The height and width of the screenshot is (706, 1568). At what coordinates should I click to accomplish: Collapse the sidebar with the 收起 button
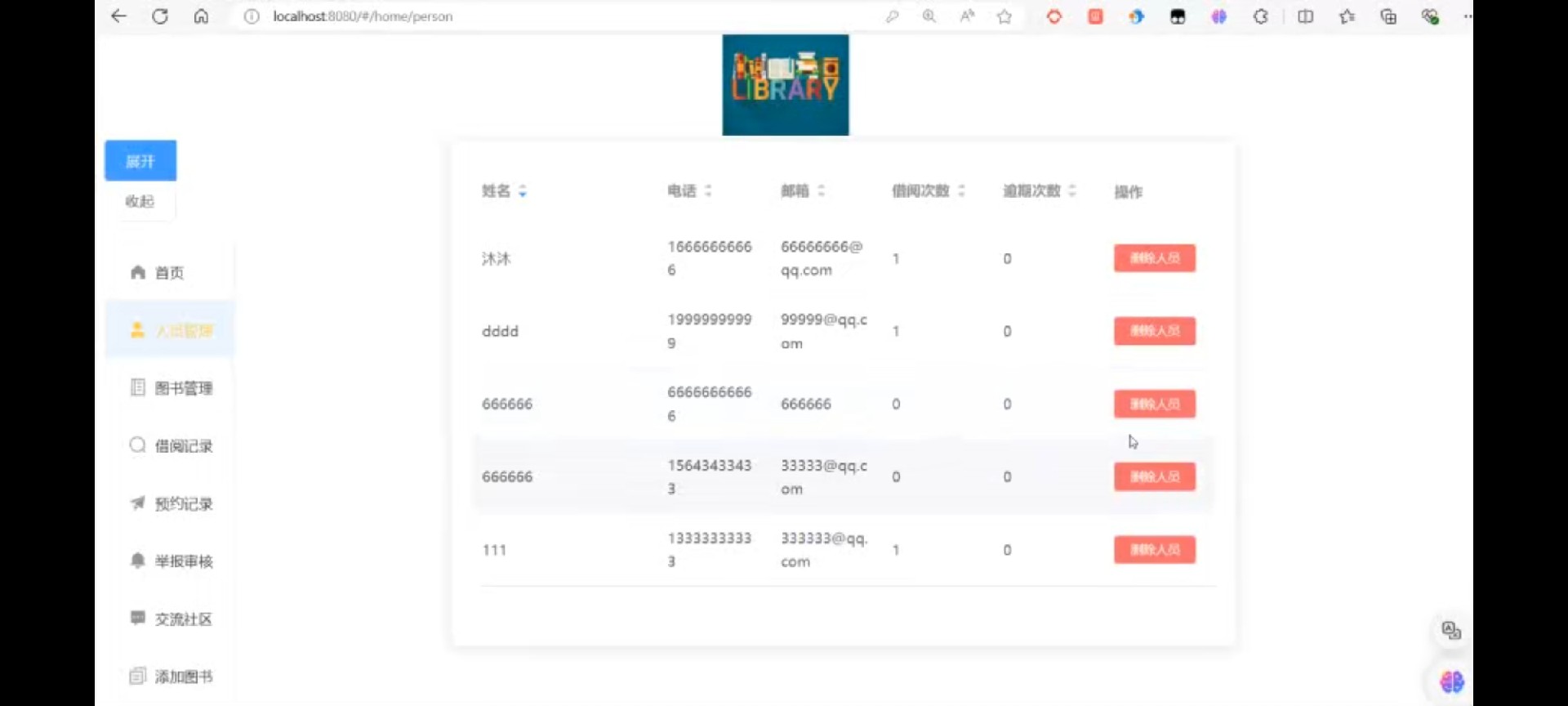coord(140,201)
